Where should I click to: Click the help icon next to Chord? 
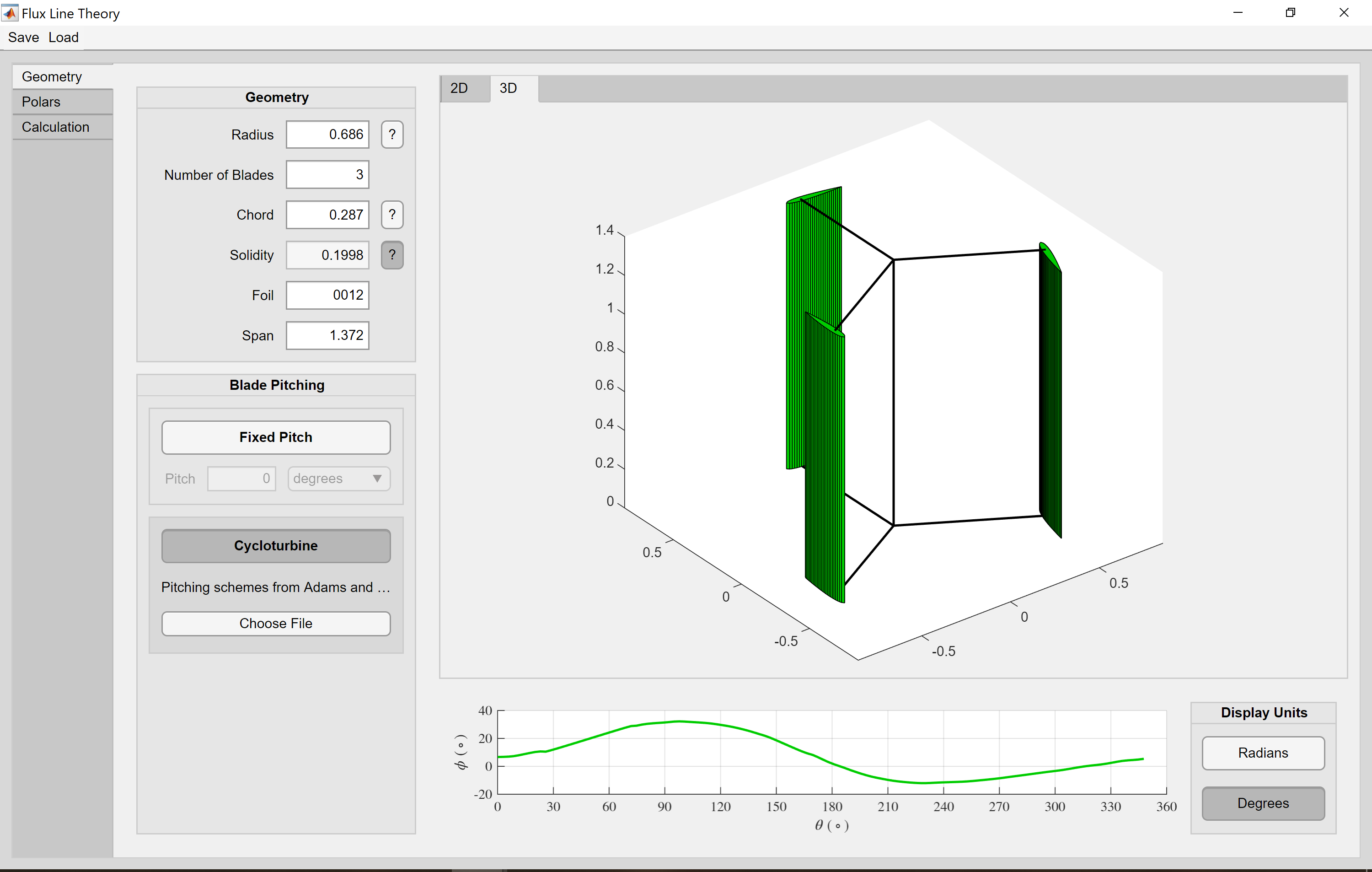(x=392, y=215)
